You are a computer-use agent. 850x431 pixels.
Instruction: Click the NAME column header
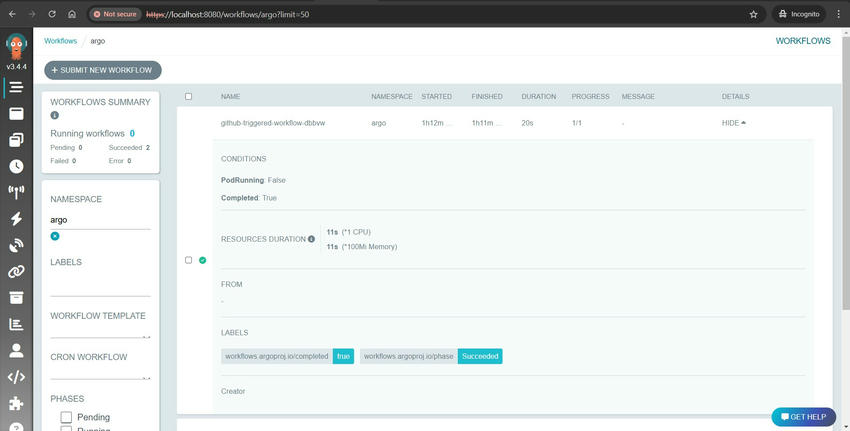[x=230, y=97]
